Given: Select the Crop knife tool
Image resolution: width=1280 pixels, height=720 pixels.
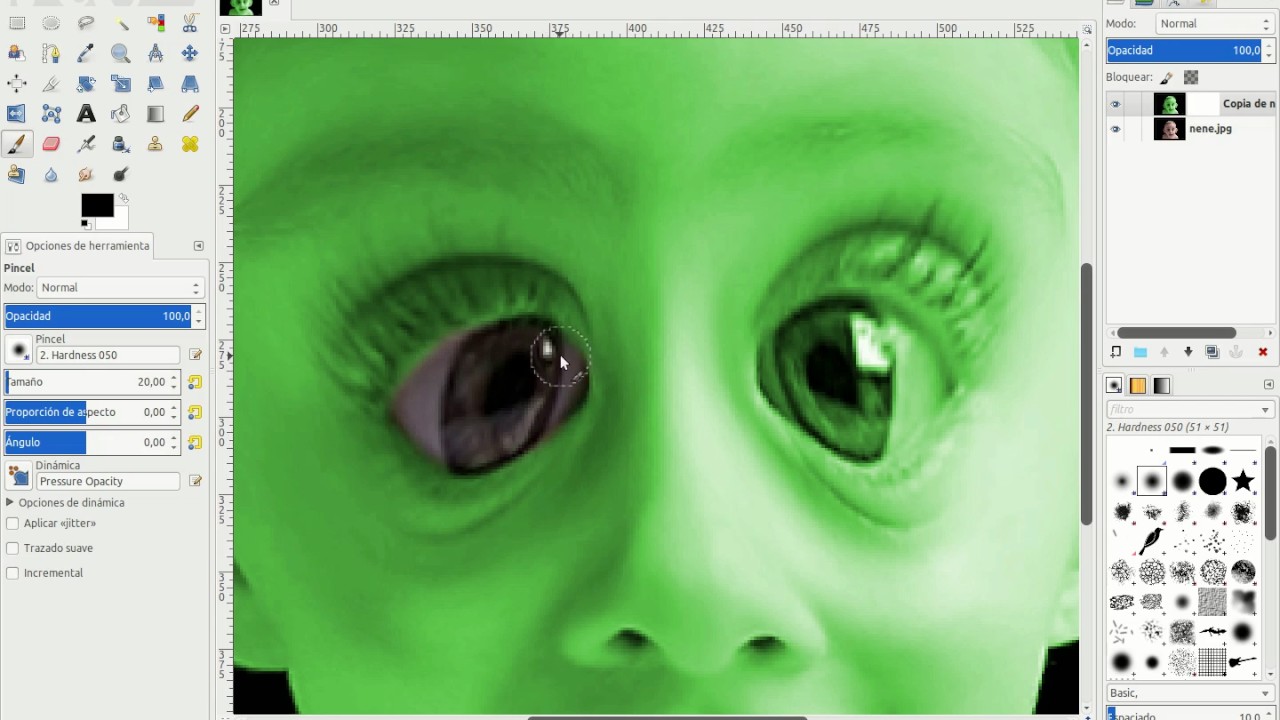Looking at the screenshot, I should [x=51, y=83].
